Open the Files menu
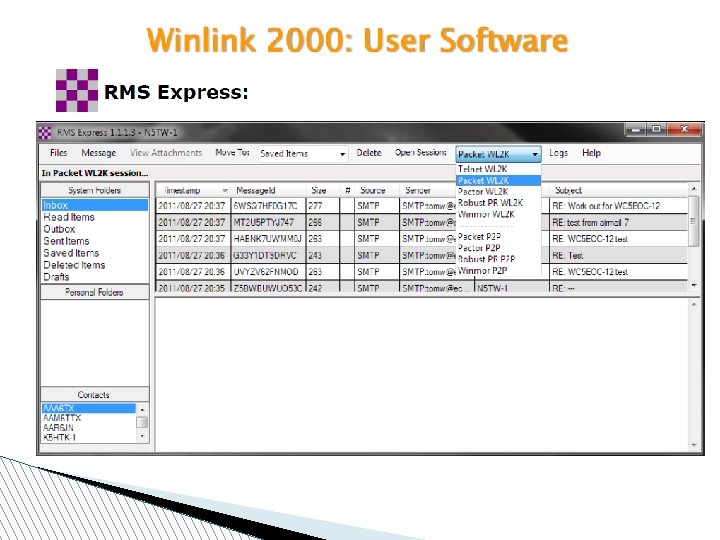720x540 pixels. tap(58, 153)
